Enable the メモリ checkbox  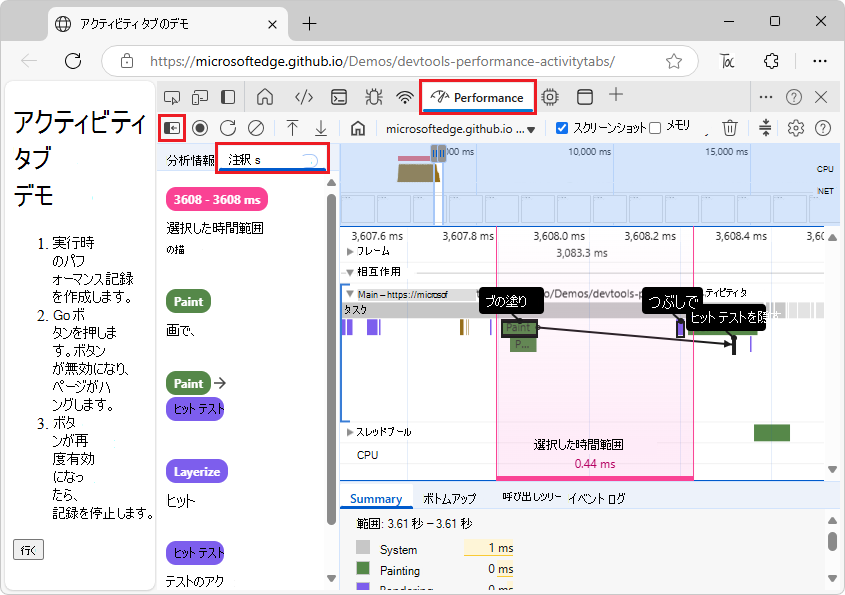point(654,126)
